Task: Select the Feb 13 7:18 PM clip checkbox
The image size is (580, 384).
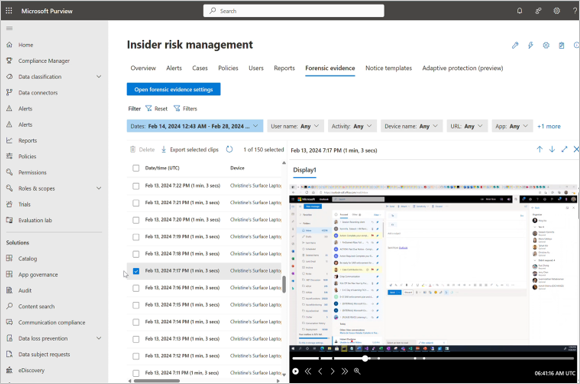Action: pos(136,254)
